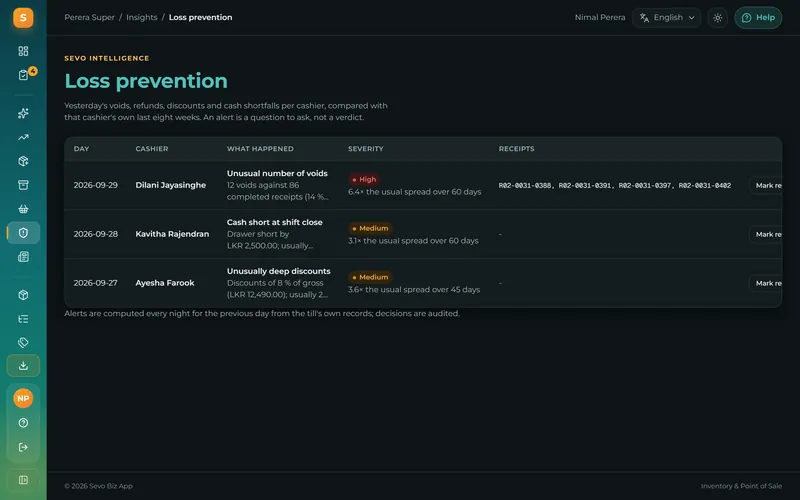Screen dimensions: 800x500
Task: Click 'Unusually deep discounts' alert title
Action: tap(279, 271)
